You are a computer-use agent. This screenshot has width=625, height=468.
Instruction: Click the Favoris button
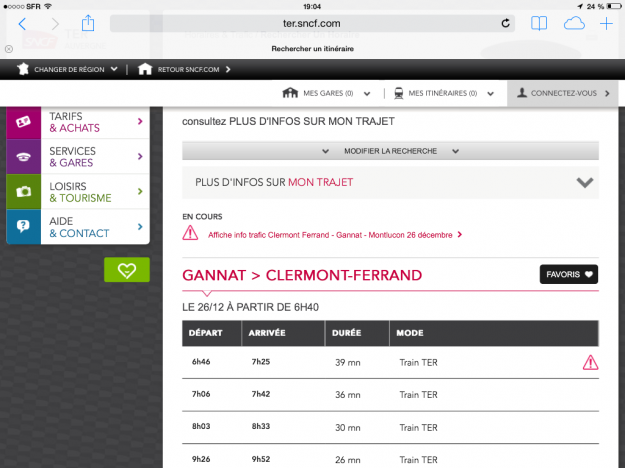pyautogui.click(x=568, y=274)
